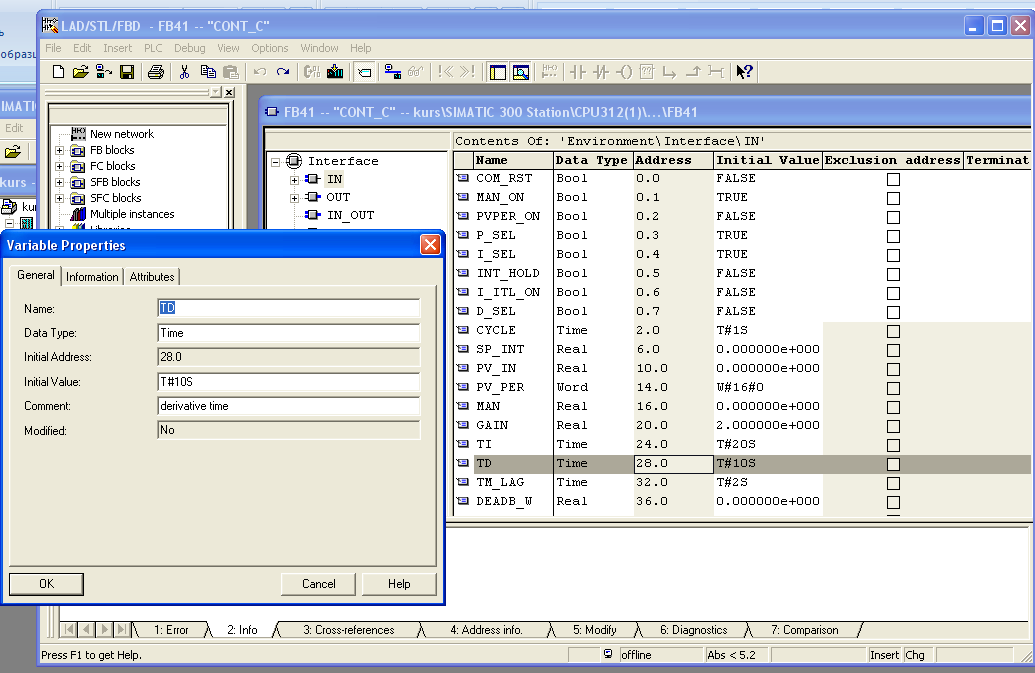Tick the exclusion checkbox for COM_RST
The height and width of the screenshot is (673, 1035).
coord(893,179)
